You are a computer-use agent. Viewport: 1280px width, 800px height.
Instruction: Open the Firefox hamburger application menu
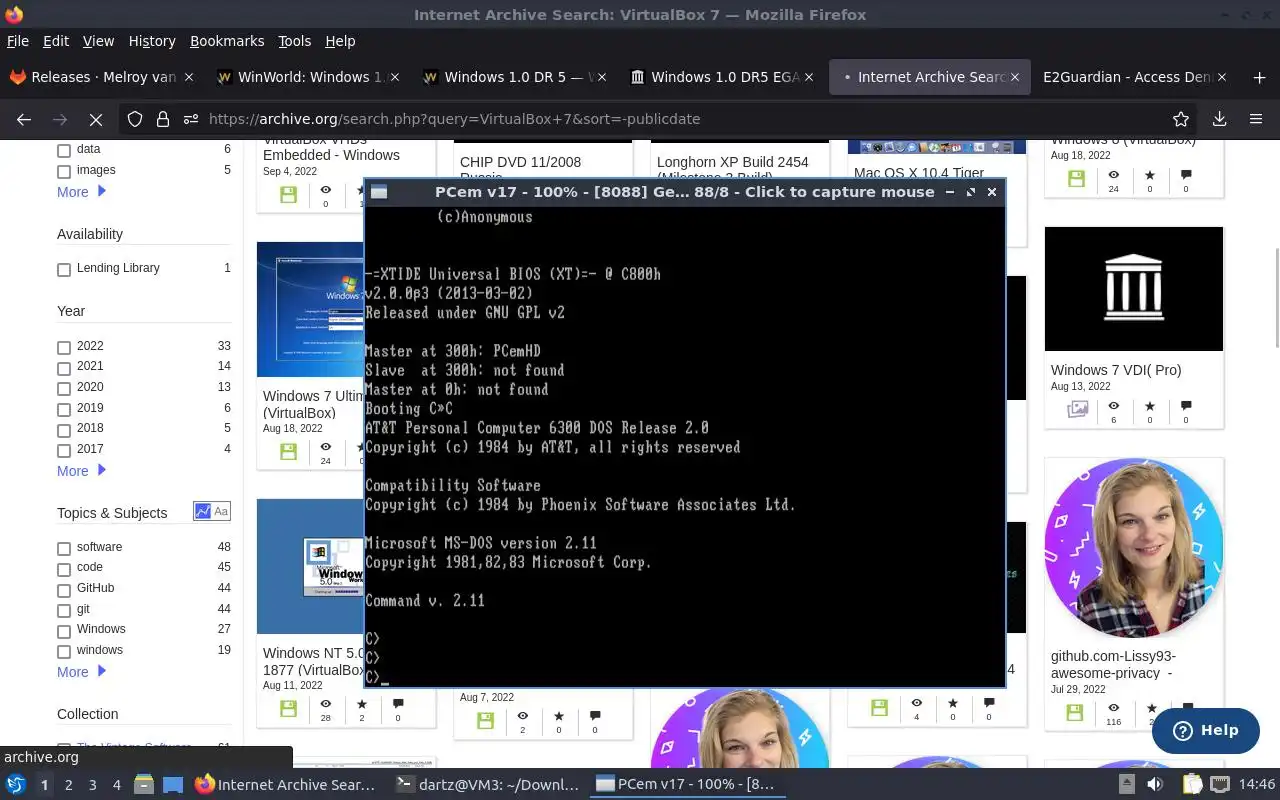pyautogui.click(x=1256, y=119)
